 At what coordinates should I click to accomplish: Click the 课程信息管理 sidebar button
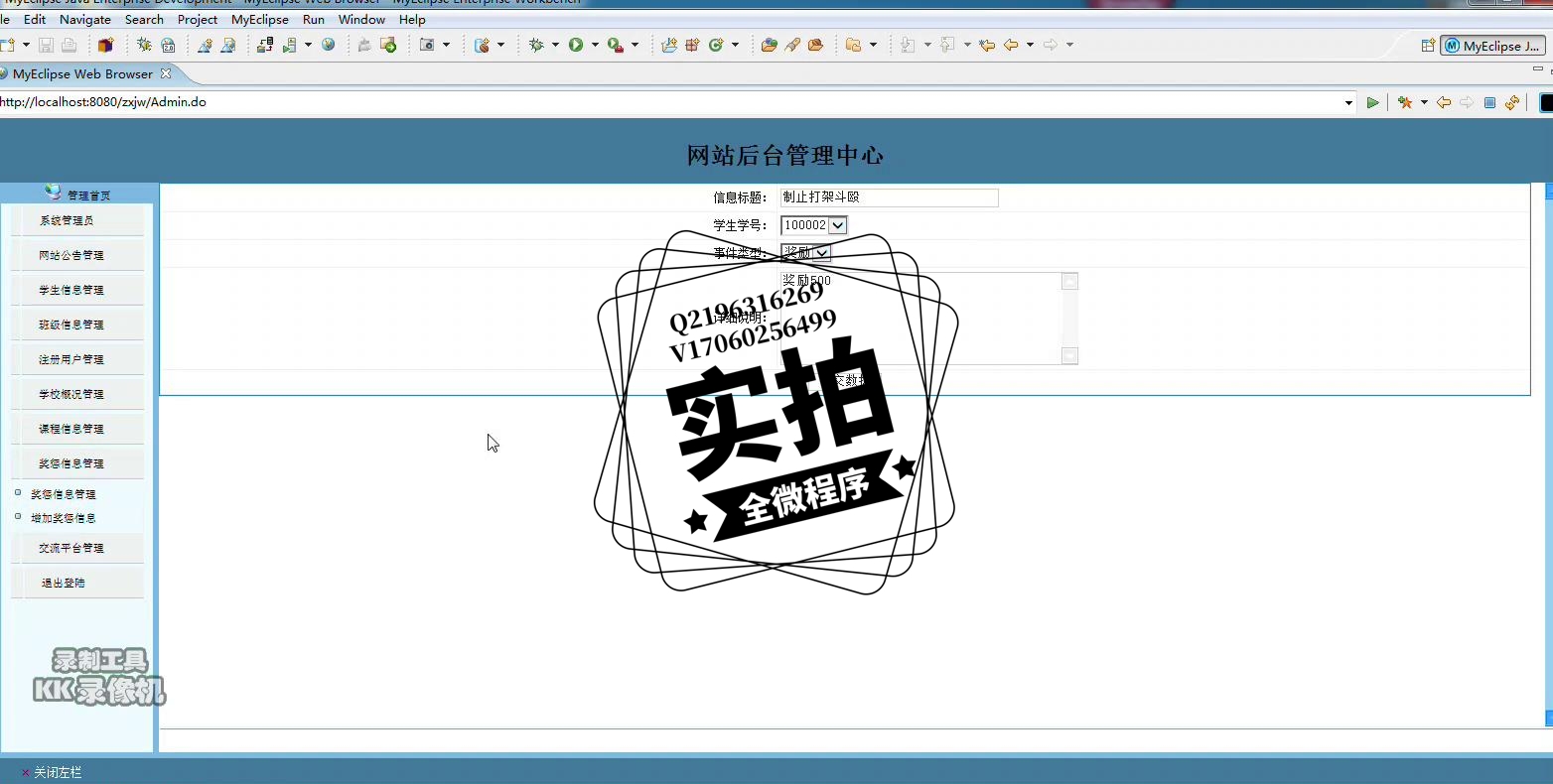(77, 429)
